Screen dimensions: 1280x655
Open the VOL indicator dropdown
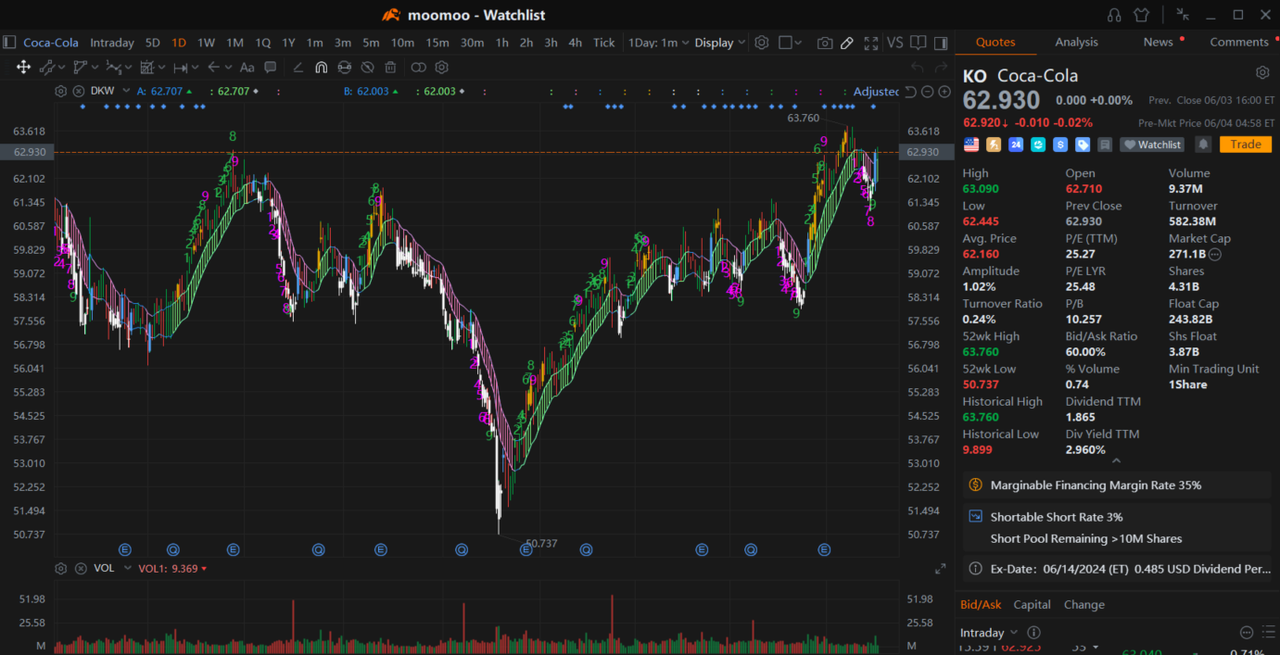(x=126, y=568)
